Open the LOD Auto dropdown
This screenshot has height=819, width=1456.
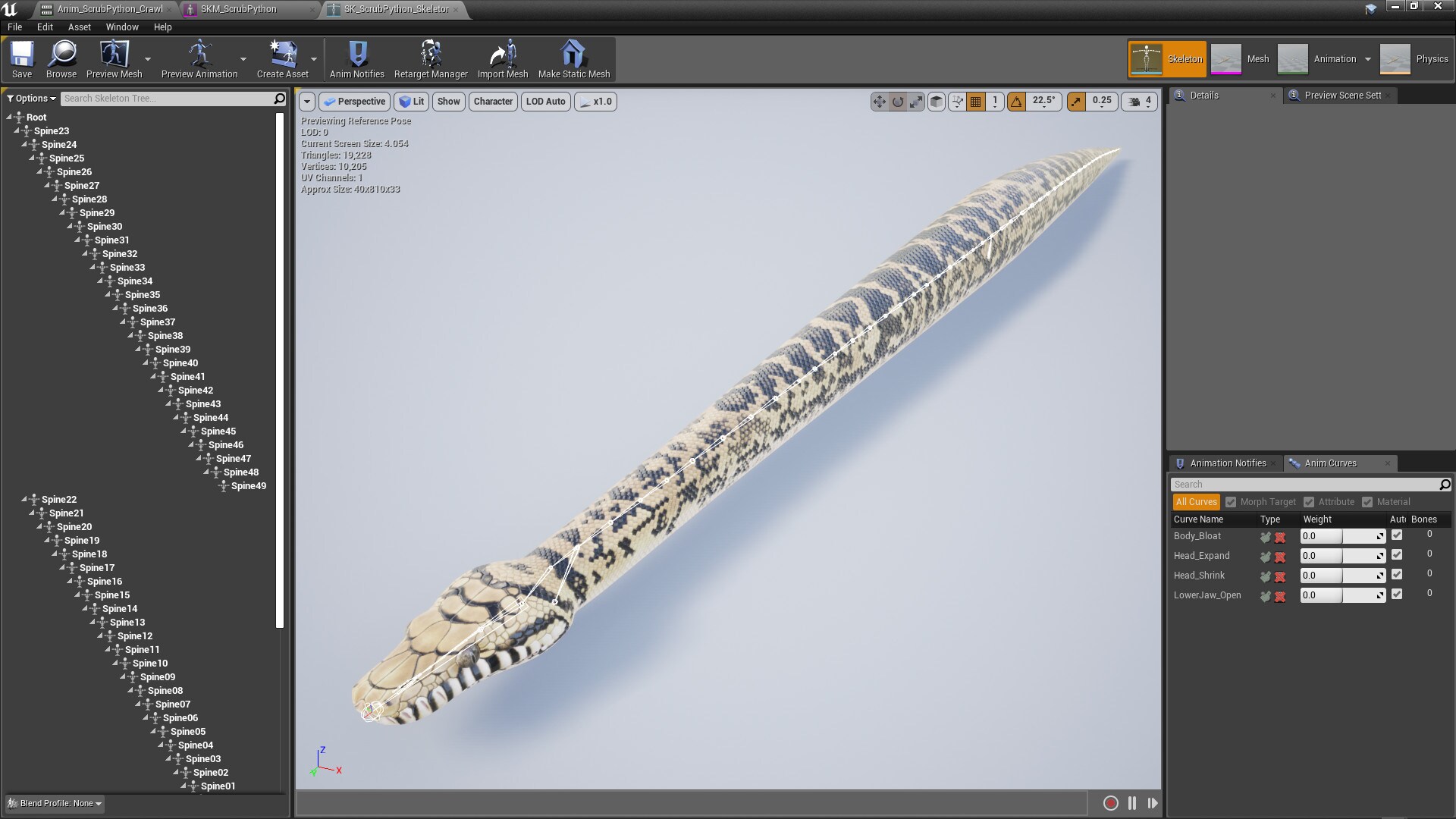coord(545,101)
